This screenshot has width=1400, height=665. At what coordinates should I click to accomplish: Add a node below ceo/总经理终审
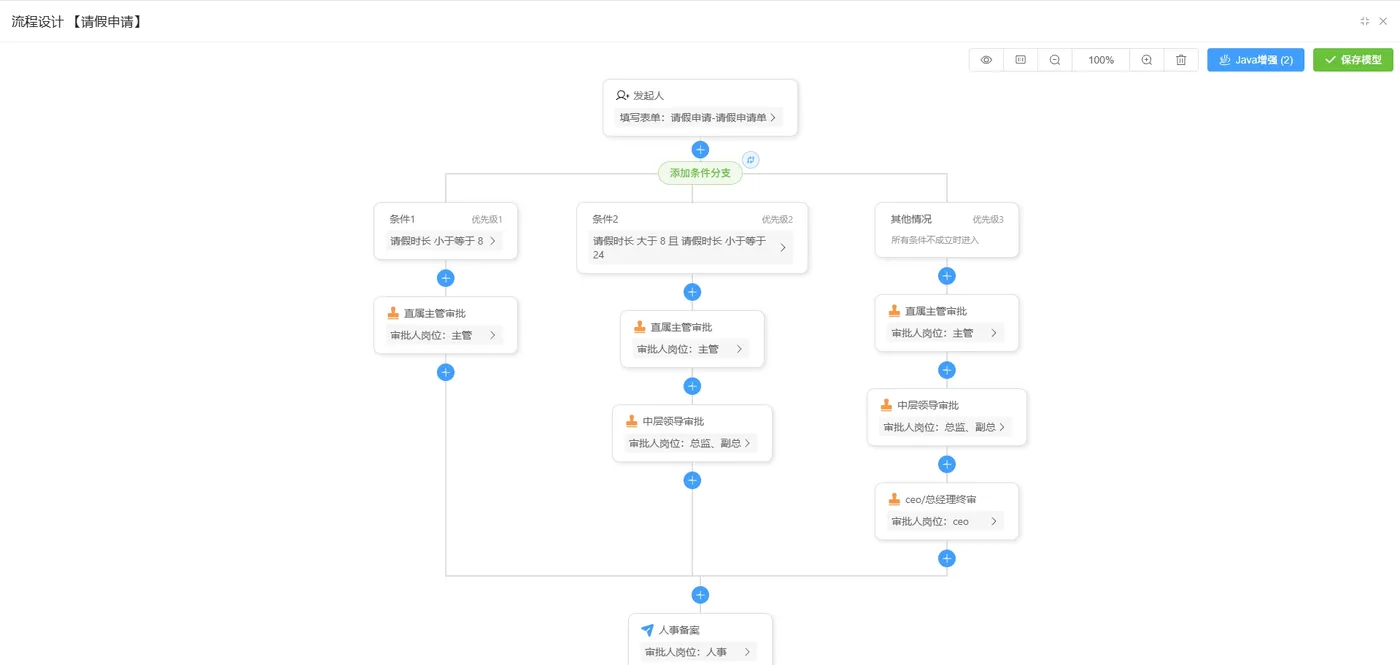[947, 558]
